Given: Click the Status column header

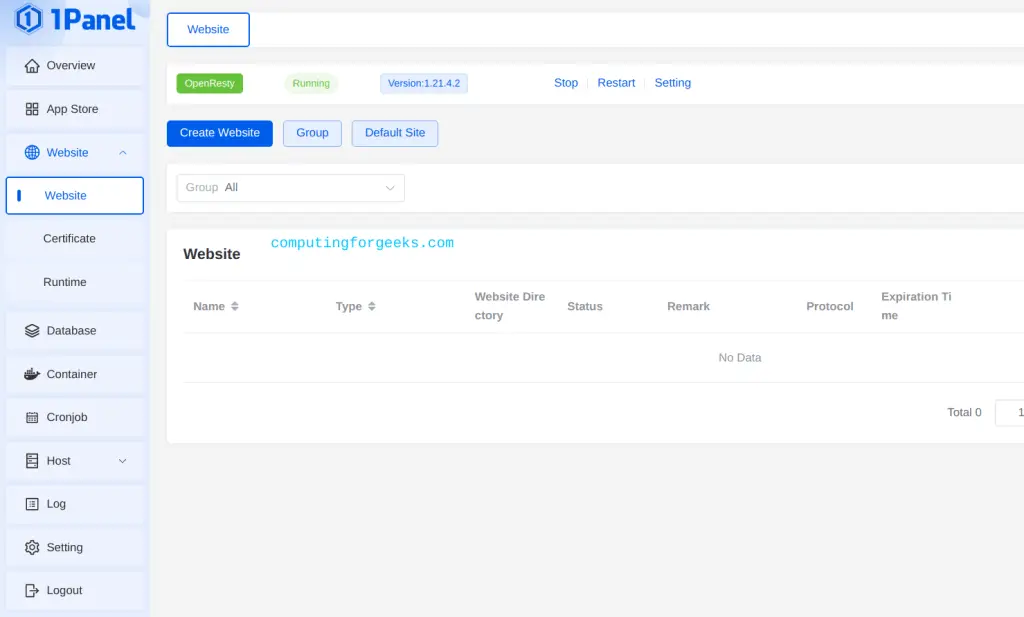Looking at the screenshot, I should [584, 306].
